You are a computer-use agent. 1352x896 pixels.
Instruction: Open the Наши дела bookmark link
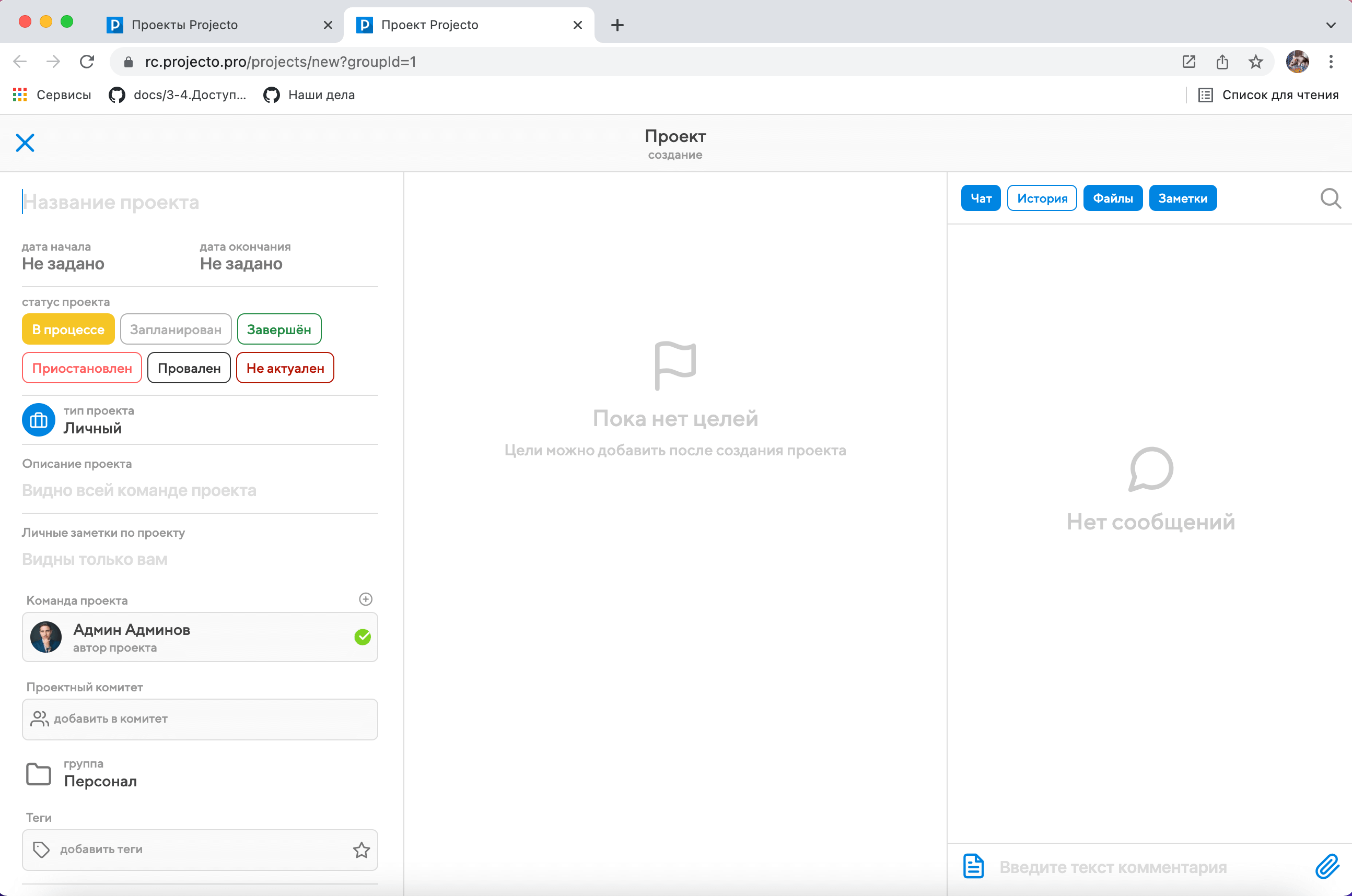[321, 95]
